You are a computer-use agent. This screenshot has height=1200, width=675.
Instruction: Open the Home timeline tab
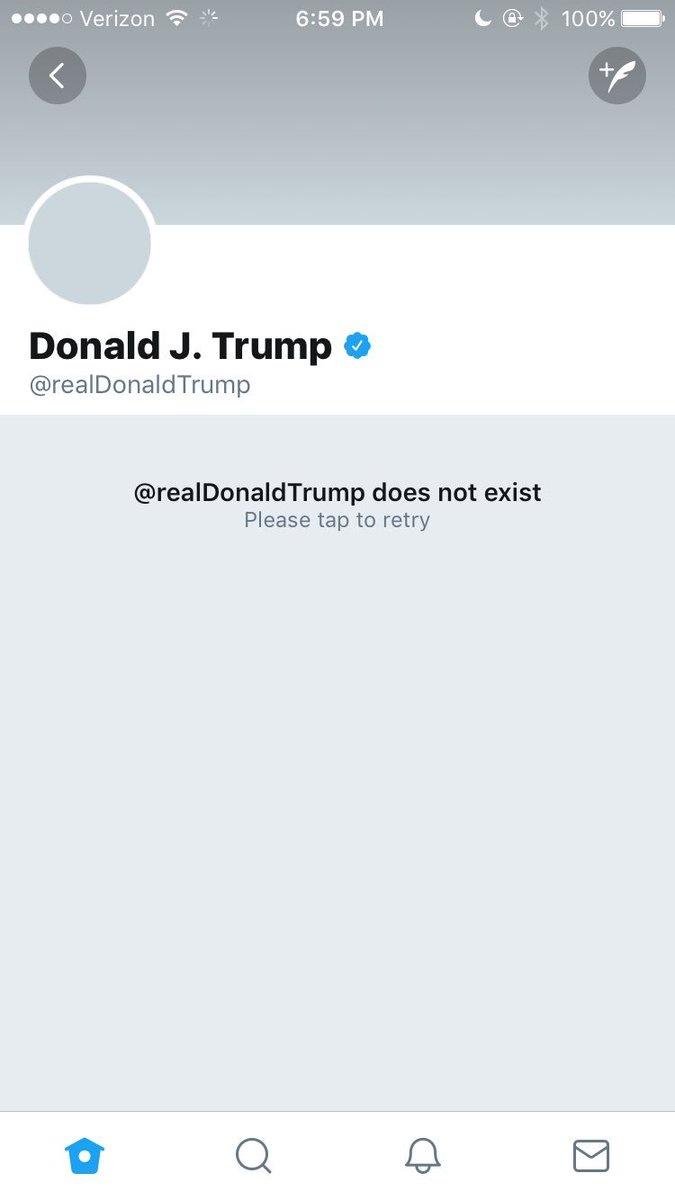84,1156
